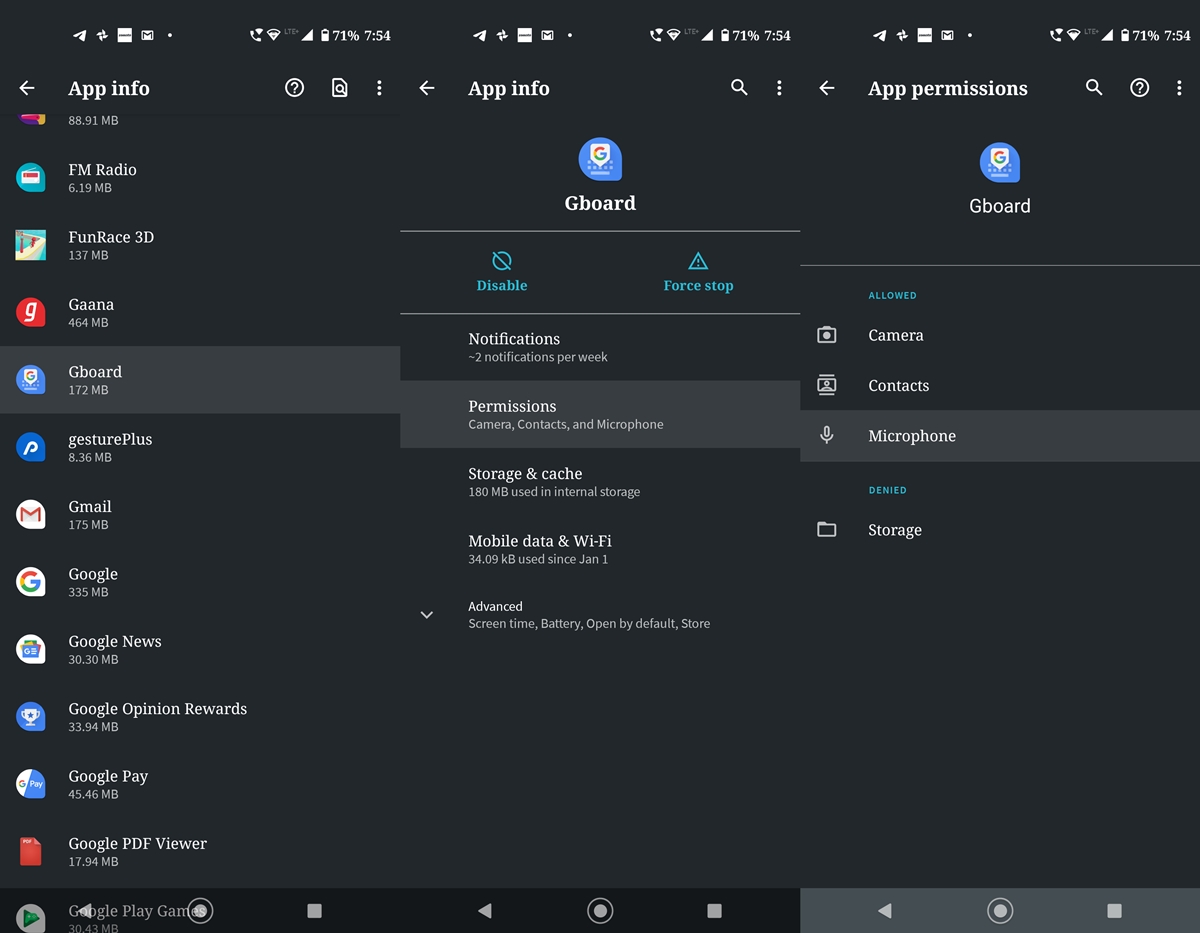Tap navigation Back on Gboard App info screen
The height and width of the screenshot is (933, 1200).
(484, 910)
